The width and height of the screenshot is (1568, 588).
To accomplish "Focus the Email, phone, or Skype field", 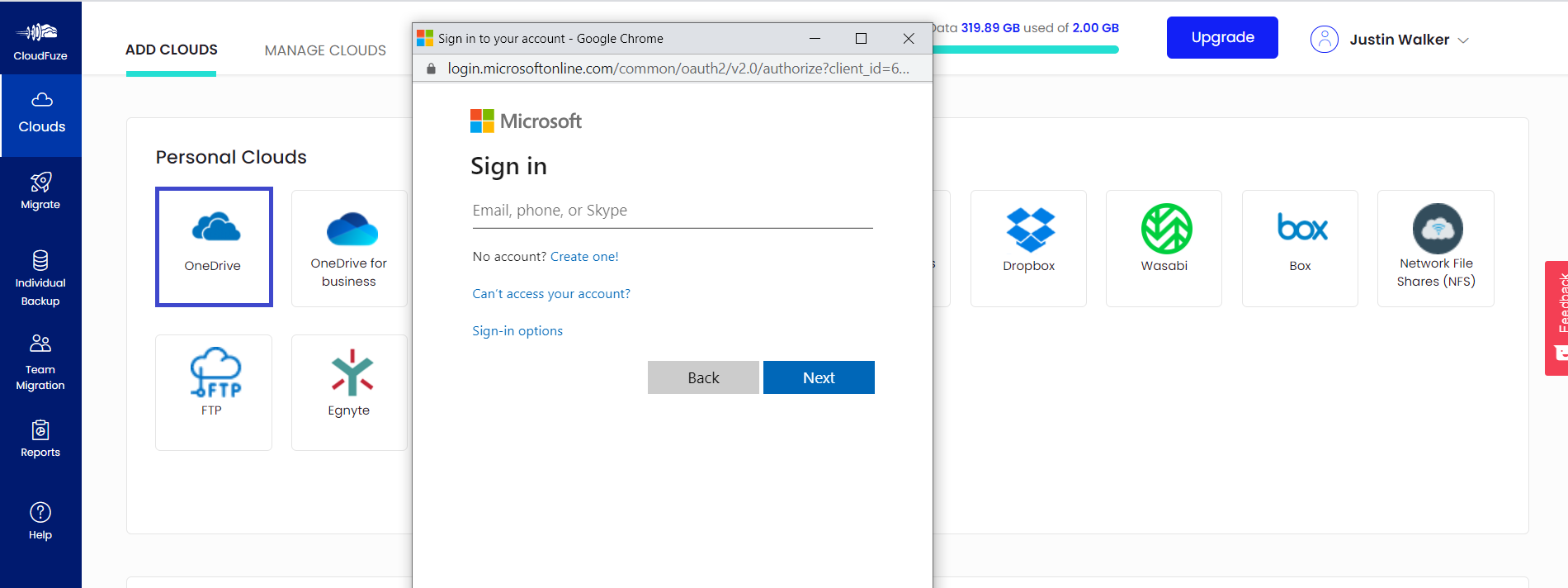I will (673, 211).
